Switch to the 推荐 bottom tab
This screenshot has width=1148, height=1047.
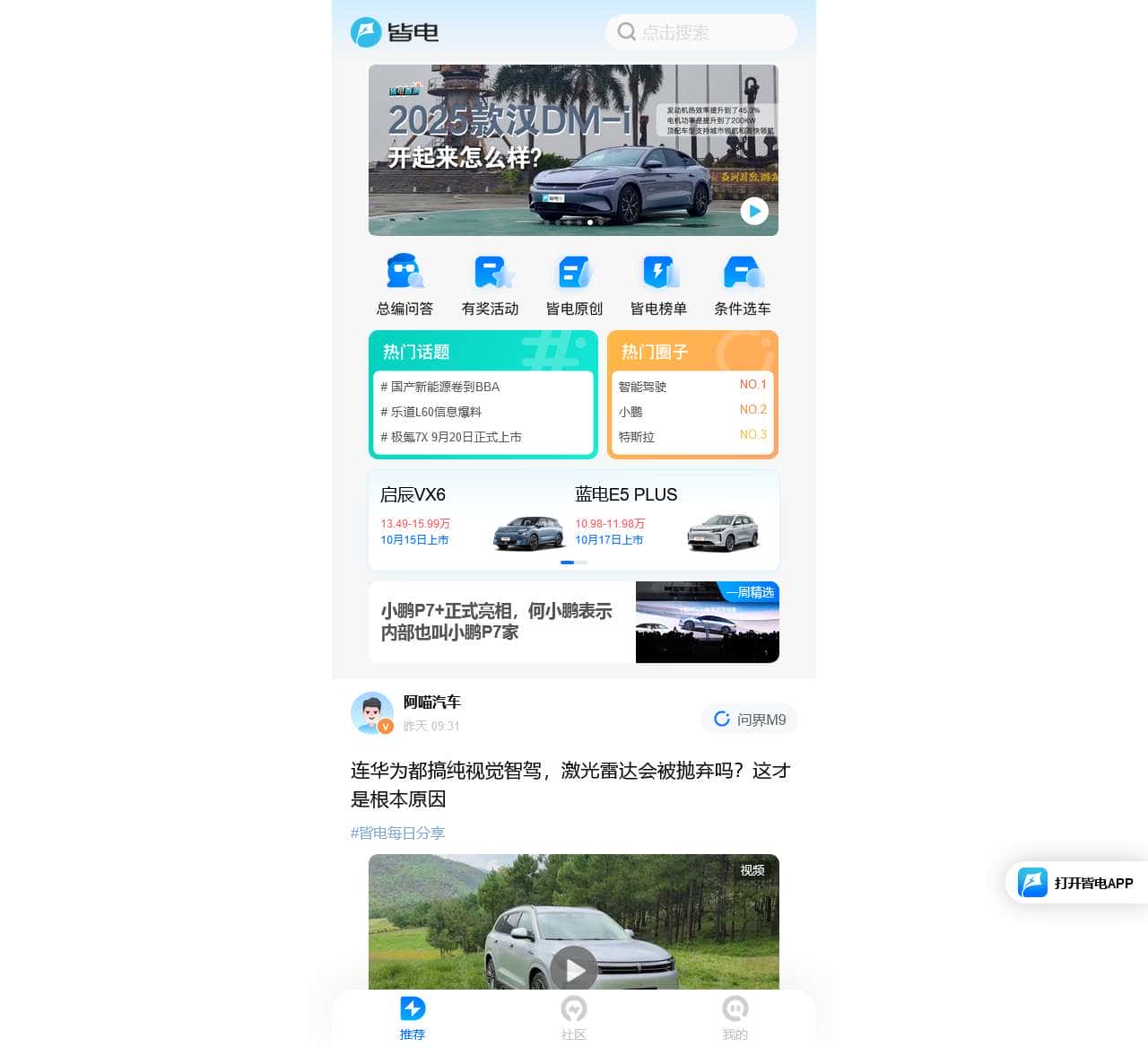(413, 1018)
